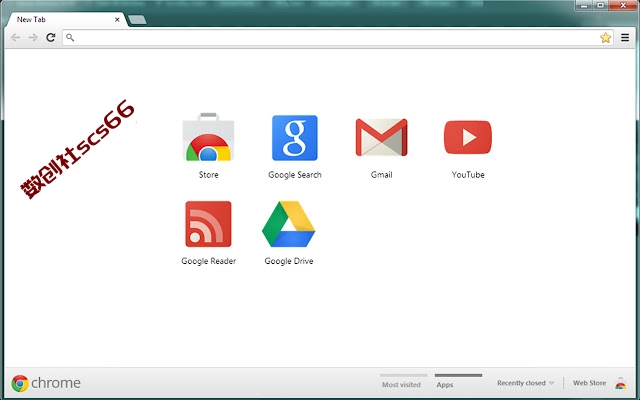This screenshot has height=400, width=640.
Task: Click the Google Search label text
Action: point(295,175)
